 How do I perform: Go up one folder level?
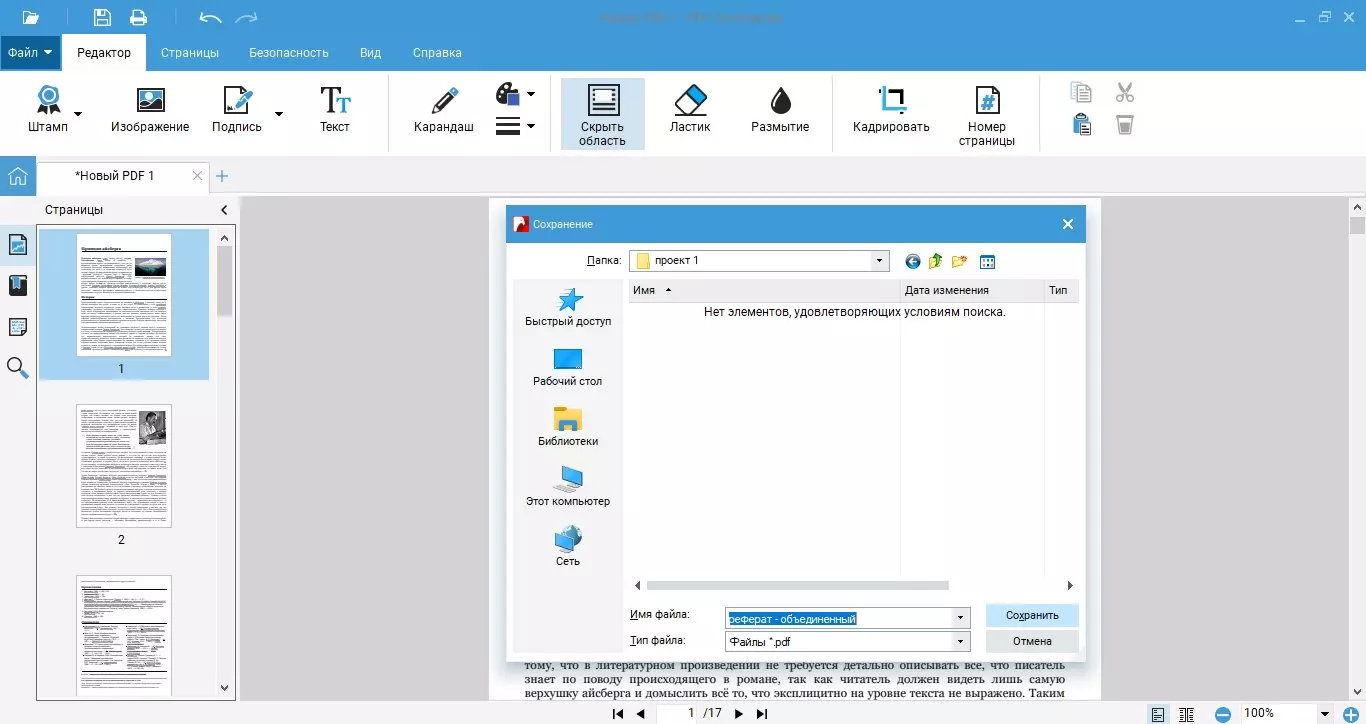936,262
